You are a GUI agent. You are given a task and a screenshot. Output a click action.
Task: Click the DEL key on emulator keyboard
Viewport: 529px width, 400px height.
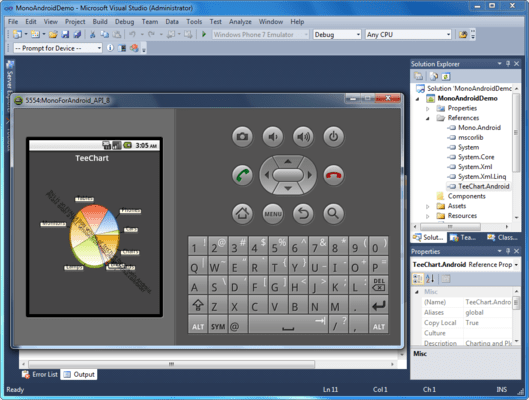pos(379,285)
